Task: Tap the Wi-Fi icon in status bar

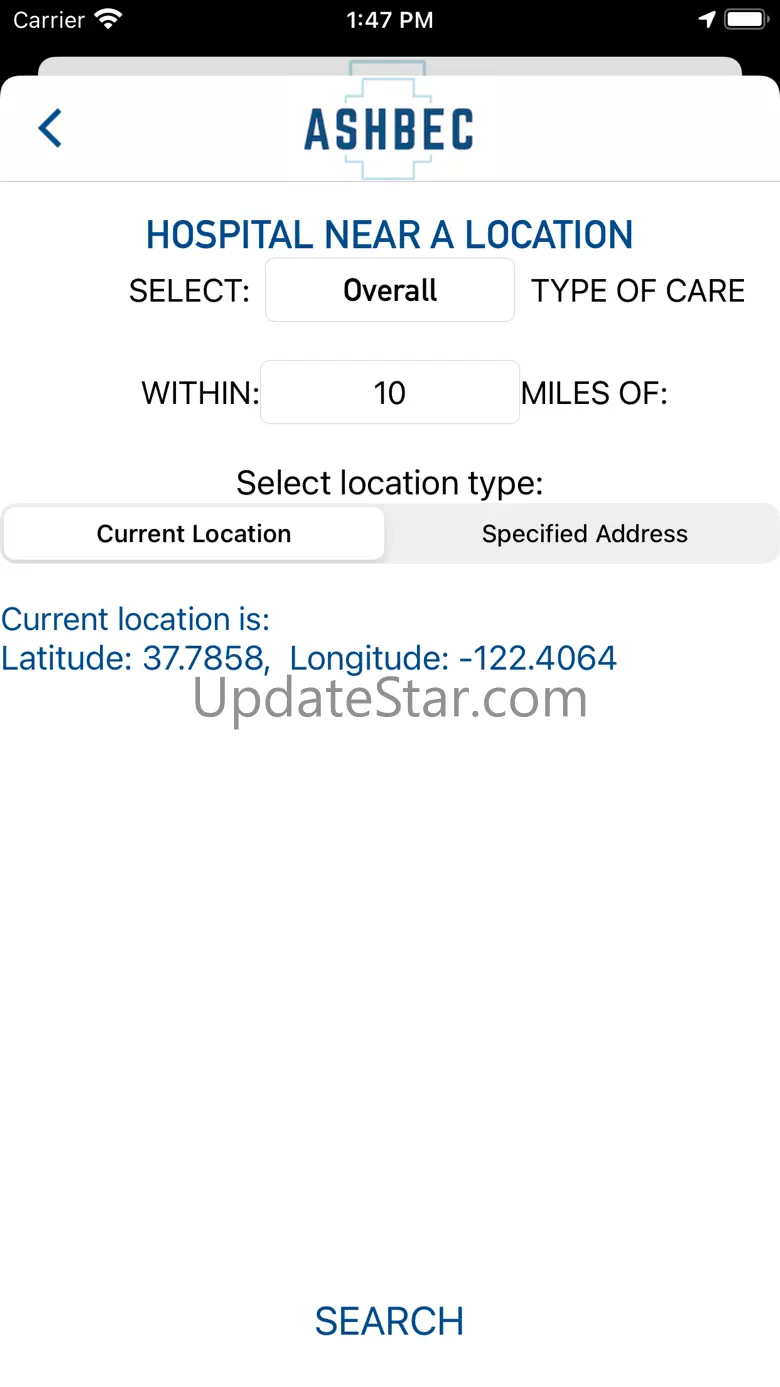Action: pos(108,19)
